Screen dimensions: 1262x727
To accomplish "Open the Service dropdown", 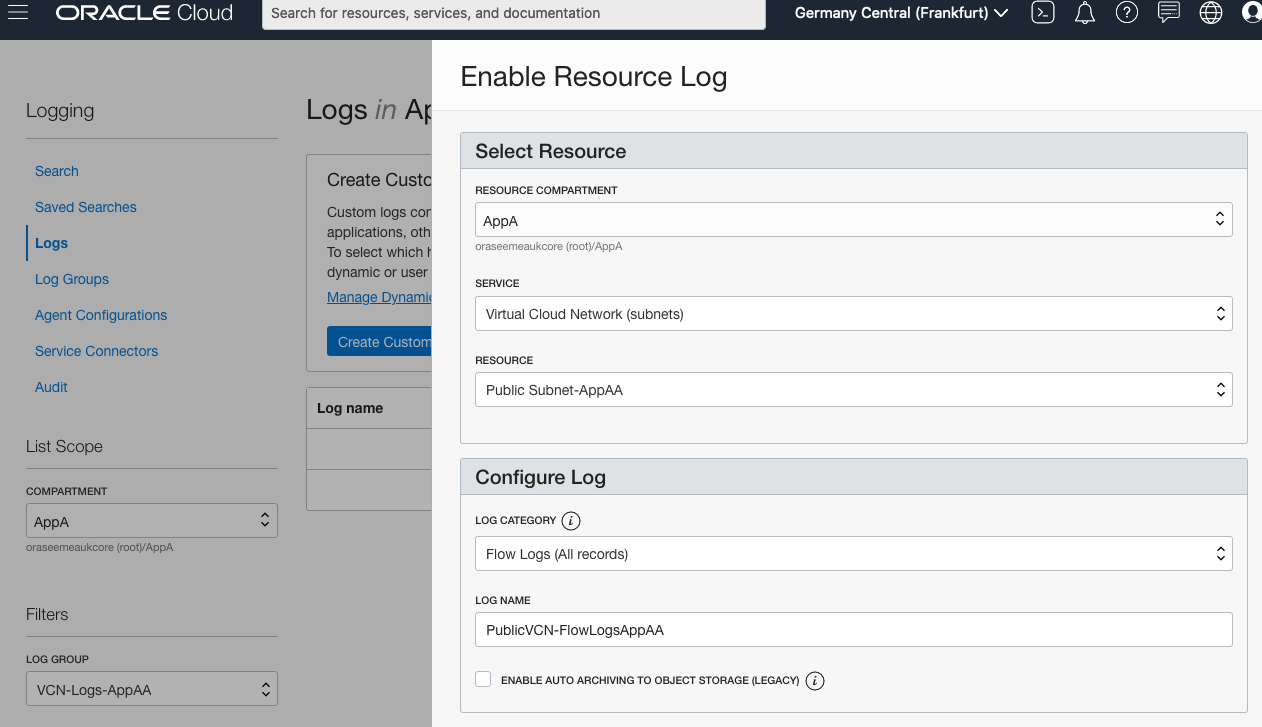I will tap(853, 314).
